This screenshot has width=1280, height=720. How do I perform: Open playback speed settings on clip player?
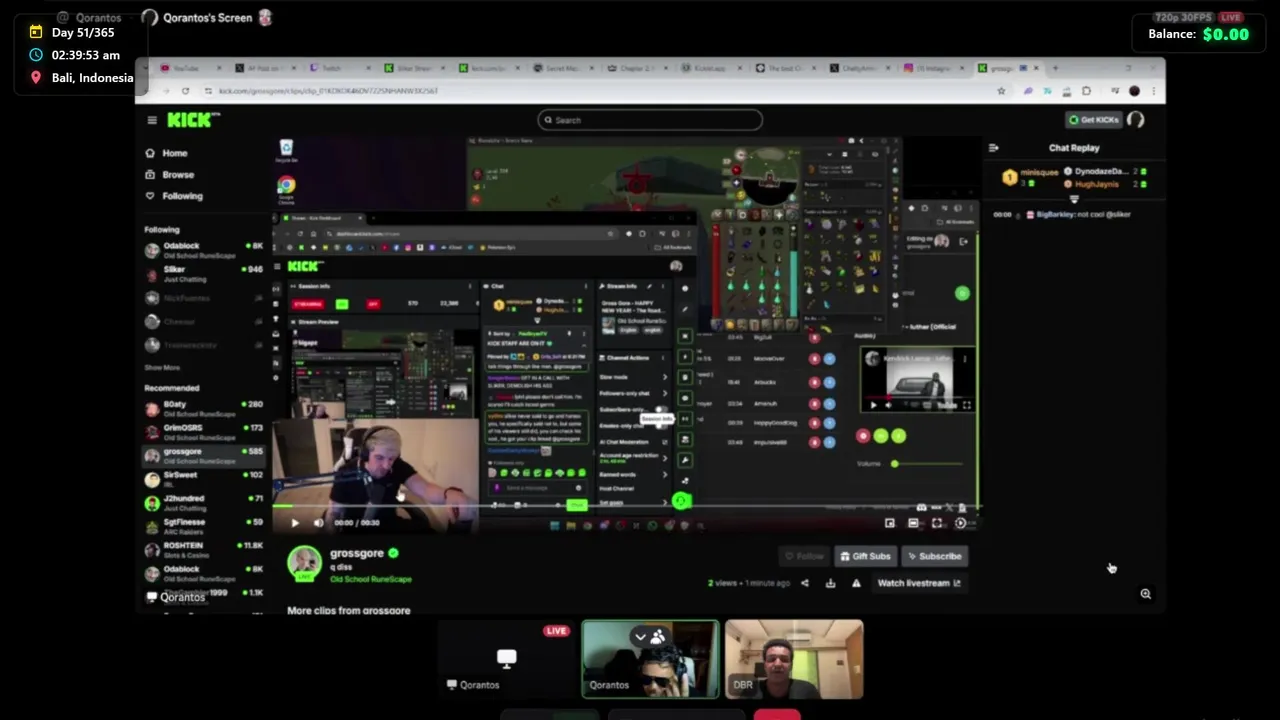click(x=961, y=523)
